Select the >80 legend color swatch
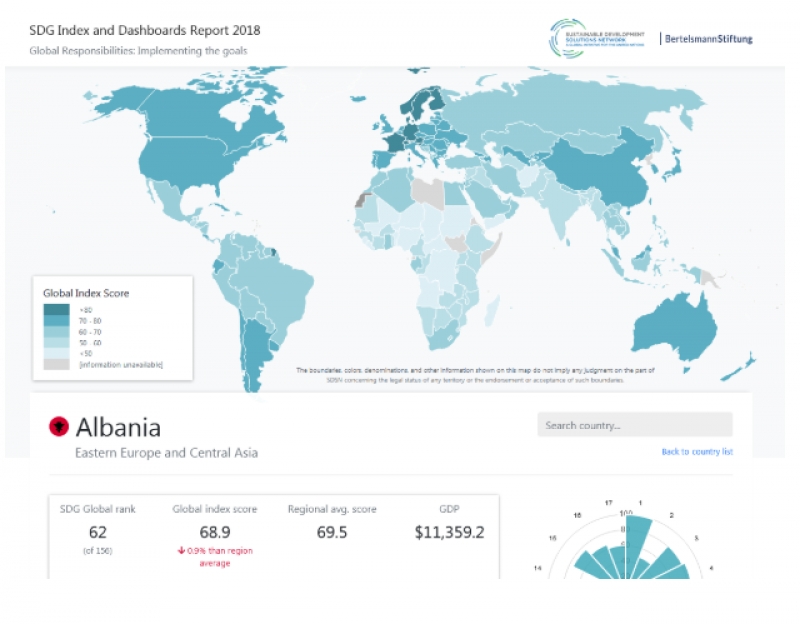 [56, 310]
